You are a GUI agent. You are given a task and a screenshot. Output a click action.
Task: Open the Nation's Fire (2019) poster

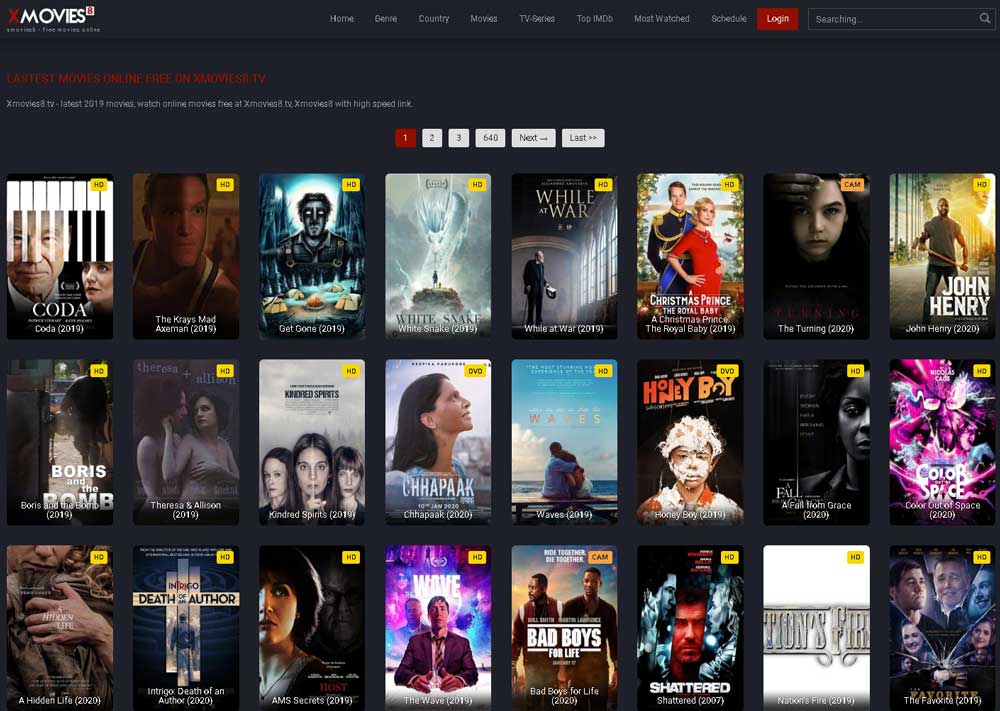tap(816, 627)
